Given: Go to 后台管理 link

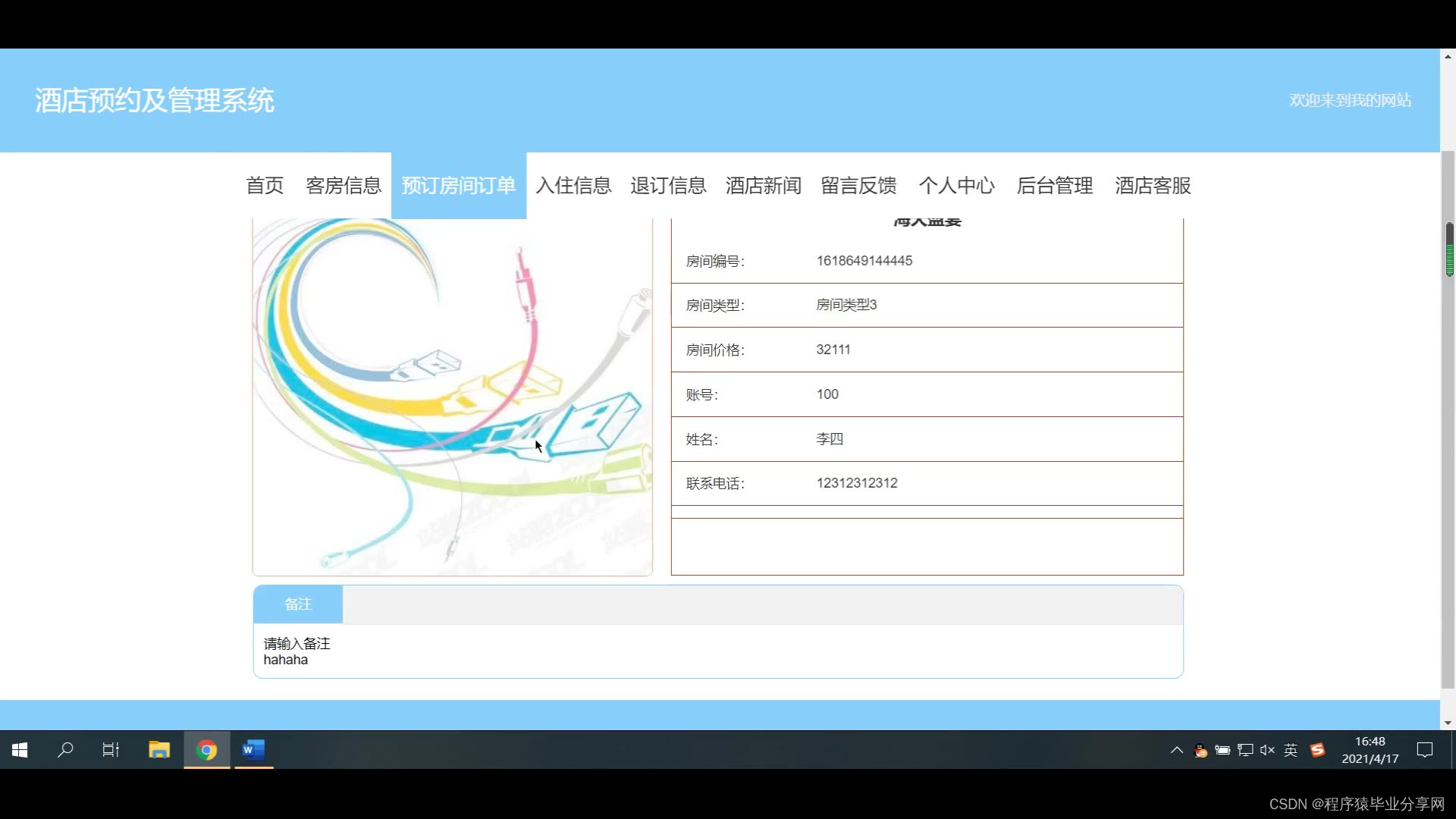Looking at the screenshot, I should (x=1054, y=186).
